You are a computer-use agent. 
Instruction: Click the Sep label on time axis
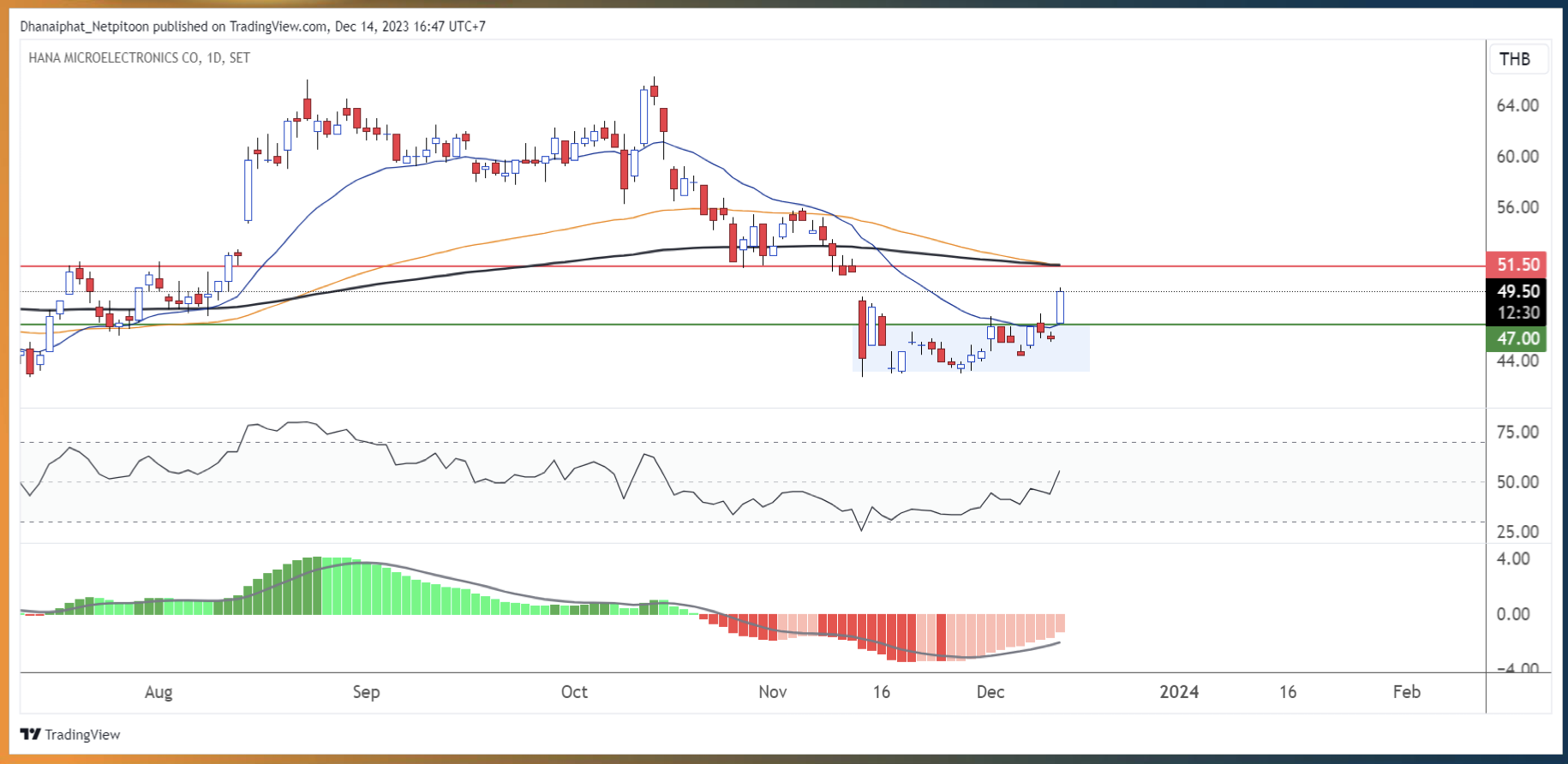(366, 692)
